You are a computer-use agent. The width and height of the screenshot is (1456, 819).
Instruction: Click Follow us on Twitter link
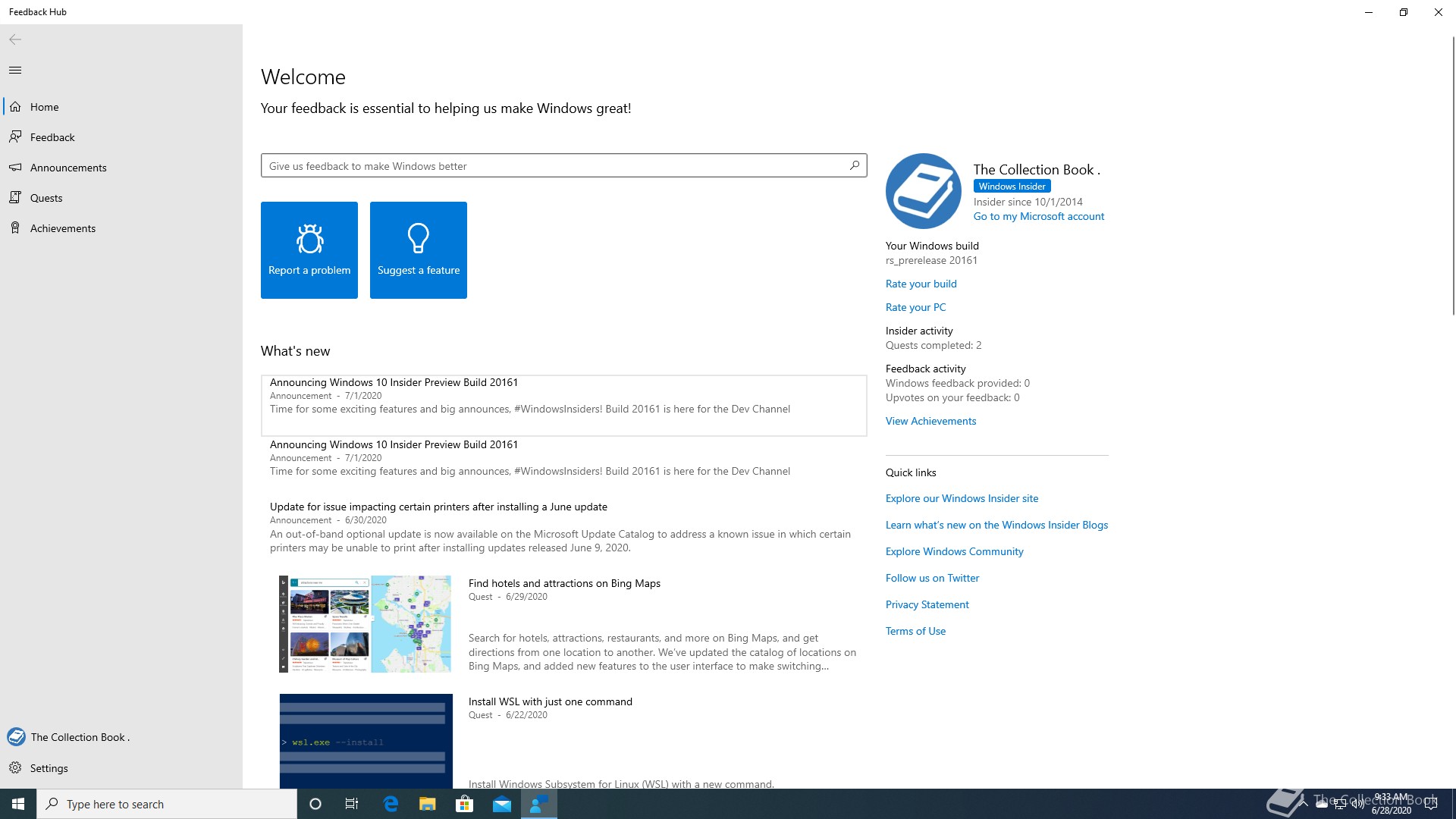coord(932,578)
